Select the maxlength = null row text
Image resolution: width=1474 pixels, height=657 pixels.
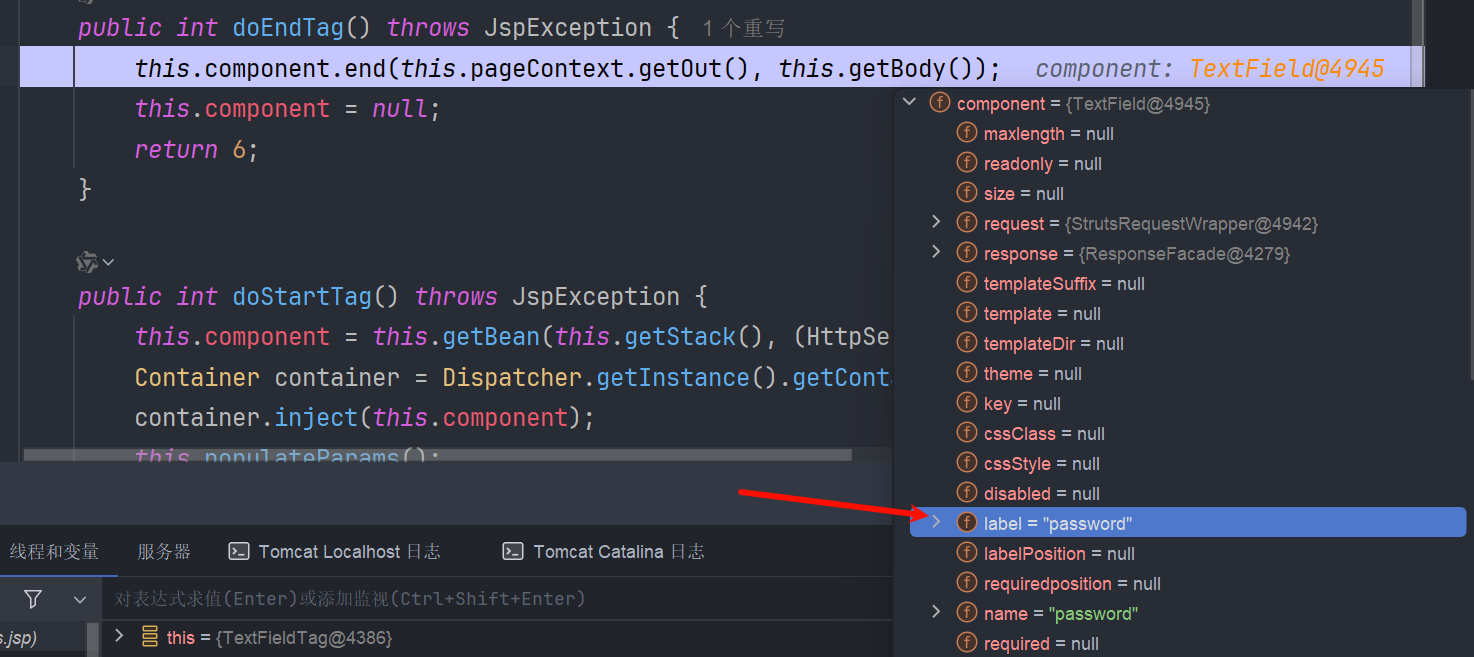pyautogui.click(x=1048, y=134)
